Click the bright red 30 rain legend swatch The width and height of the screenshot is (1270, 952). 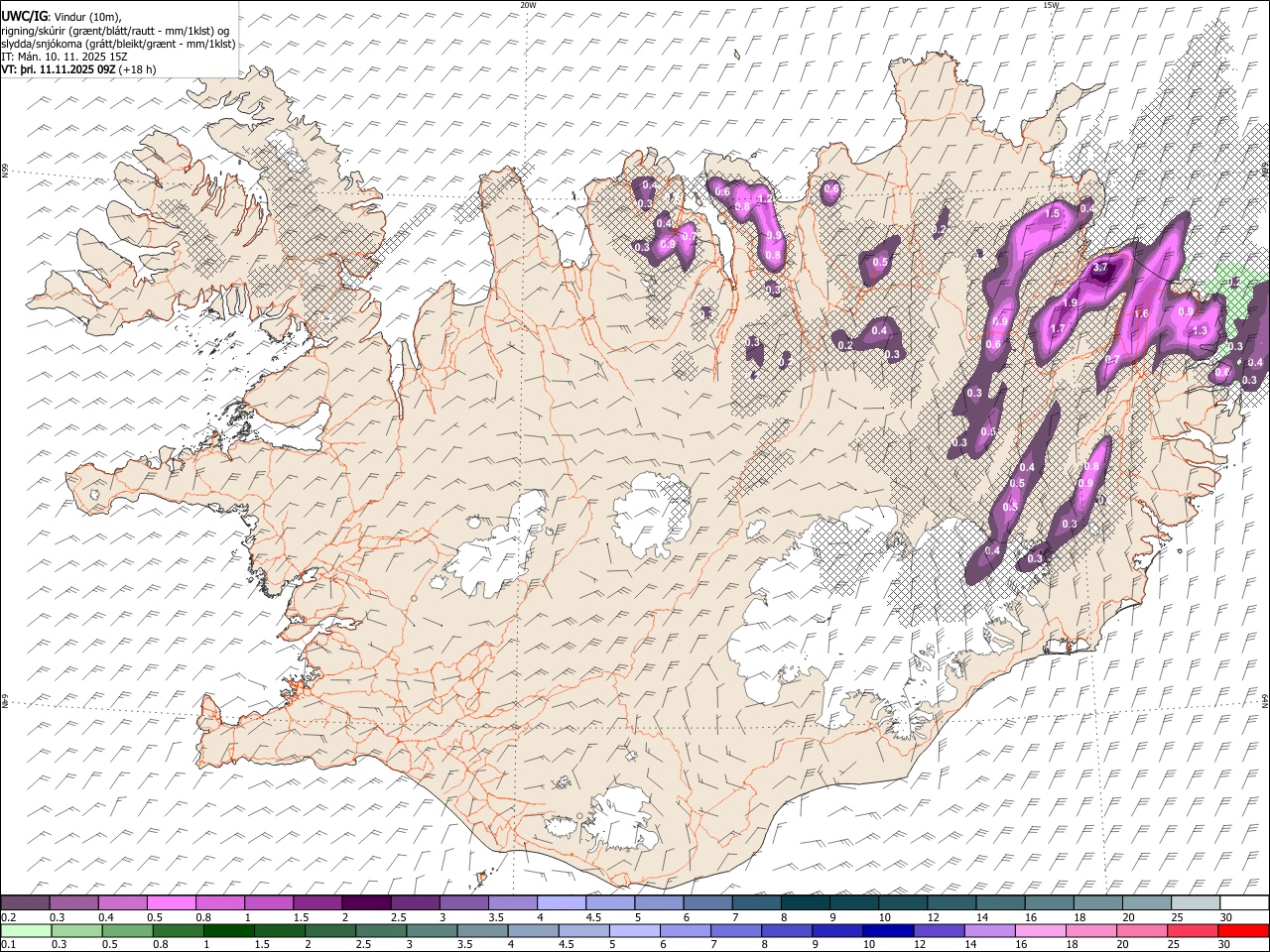coord(1242,930)
